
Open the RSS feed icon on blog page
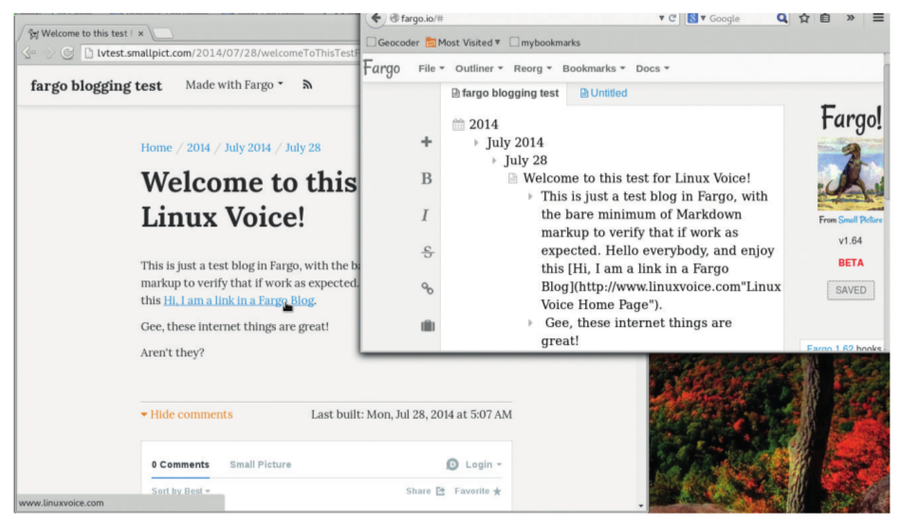307,85
